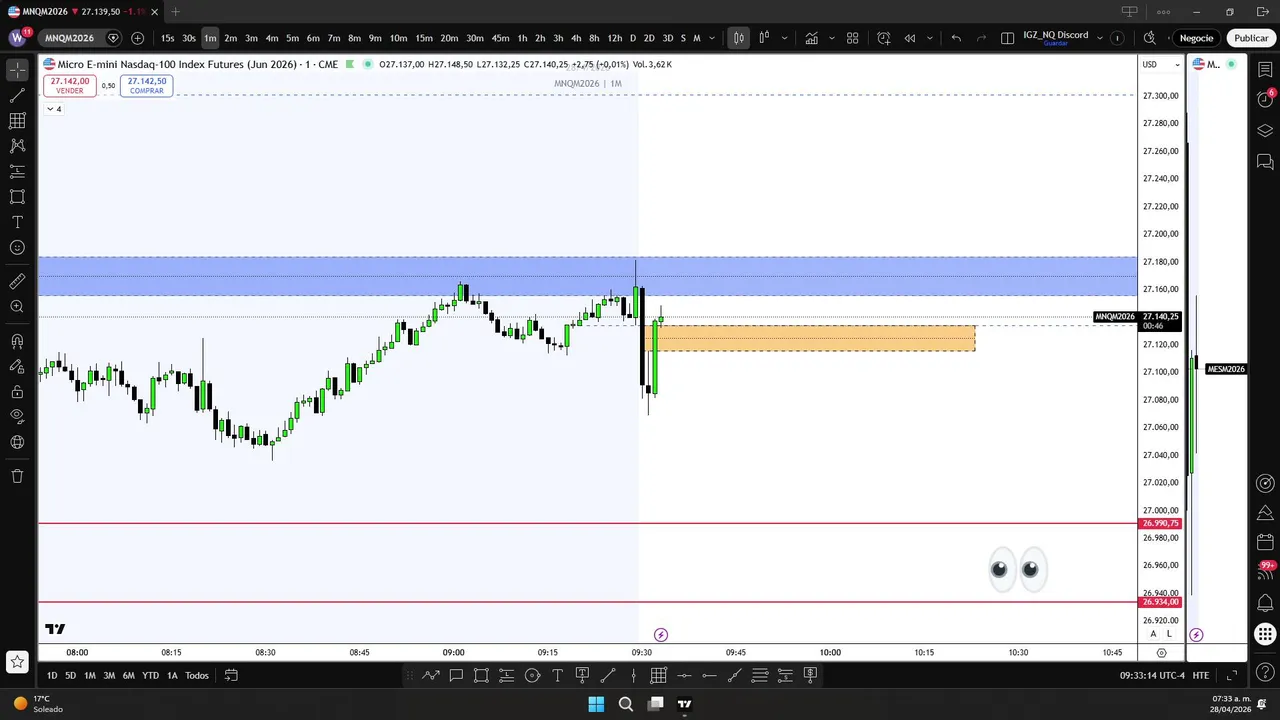The height and width of the screenshot is (720, 1280).
Task: Open forecasting and measurement tools
Action: (x=17, y=171)
